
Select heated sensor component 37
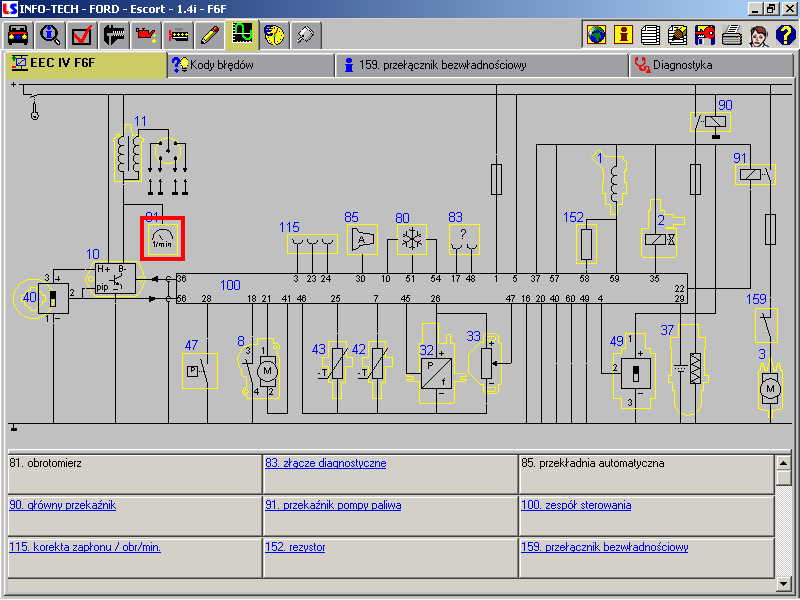coord(689,370)
